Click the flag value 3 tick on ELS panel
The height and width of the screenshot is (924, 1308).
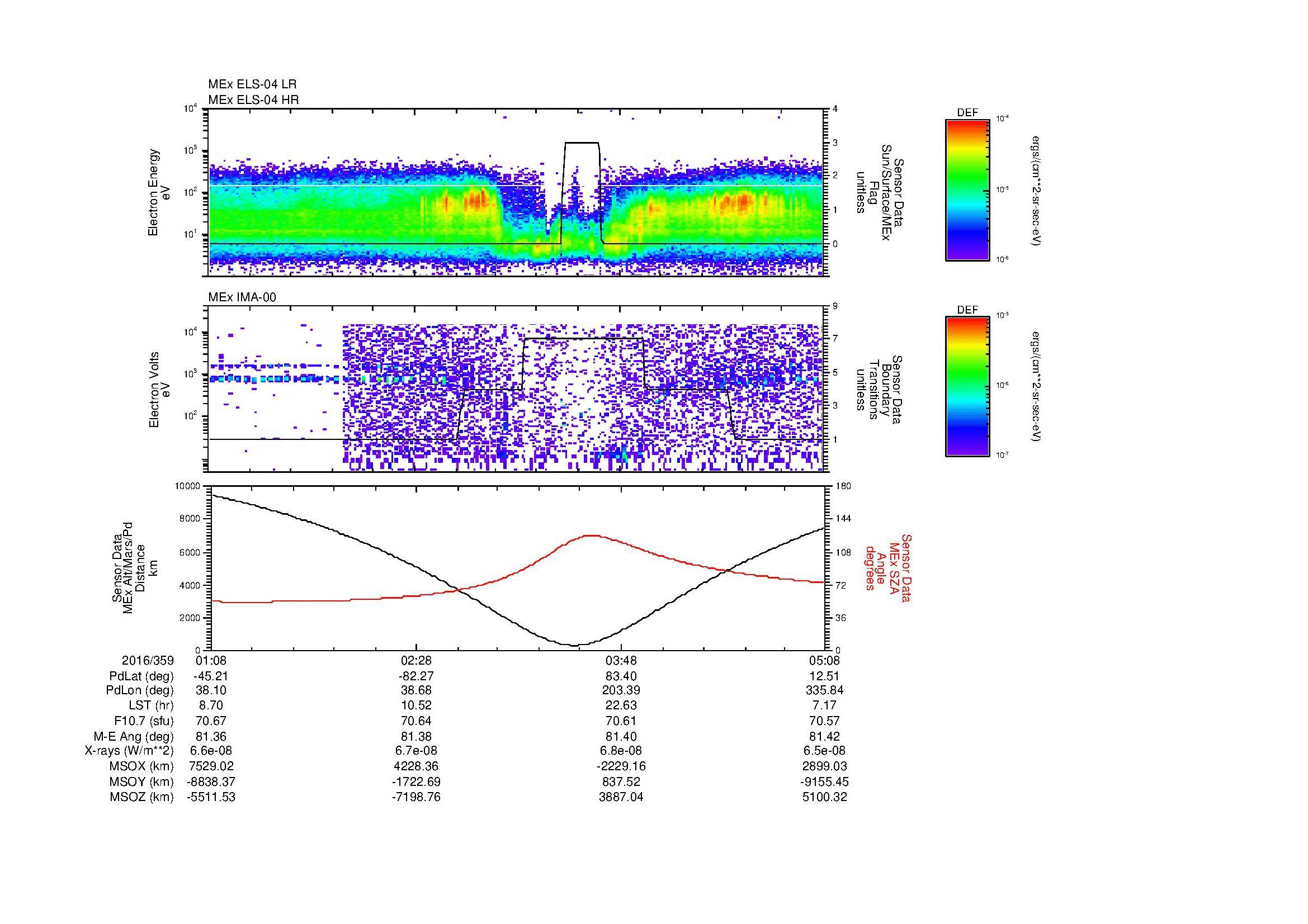(x=835, y=143)
